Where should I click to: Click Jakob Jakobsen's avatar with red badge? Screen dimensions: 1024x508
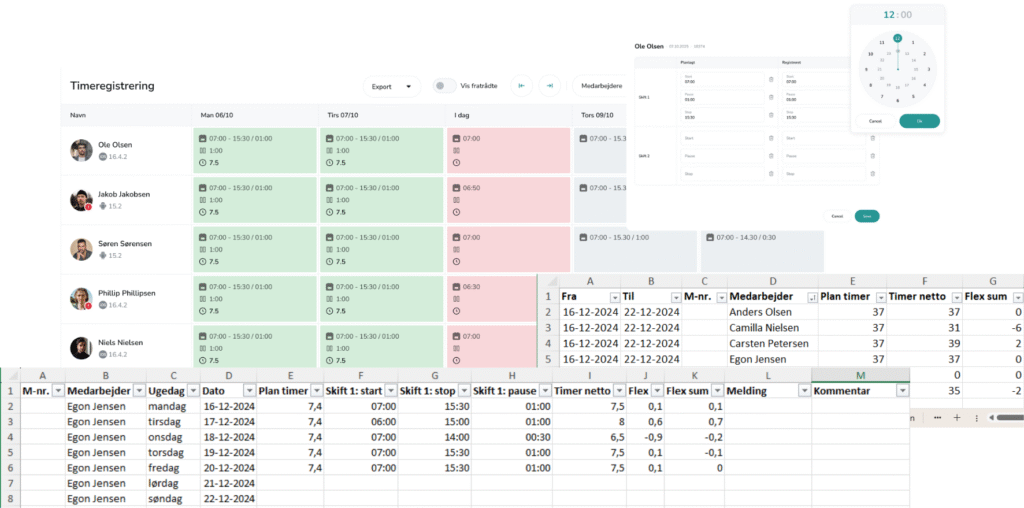click(81, 200)
